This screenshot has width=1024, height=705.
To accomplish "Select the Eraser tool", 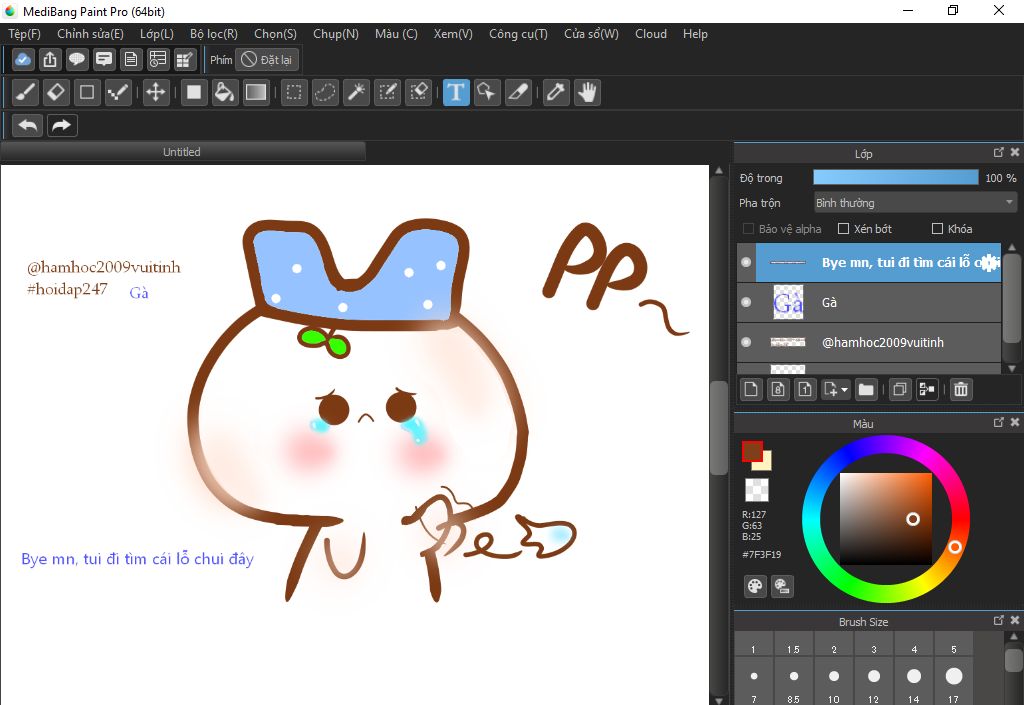I will pyautogui.click(x=57, y=93).
